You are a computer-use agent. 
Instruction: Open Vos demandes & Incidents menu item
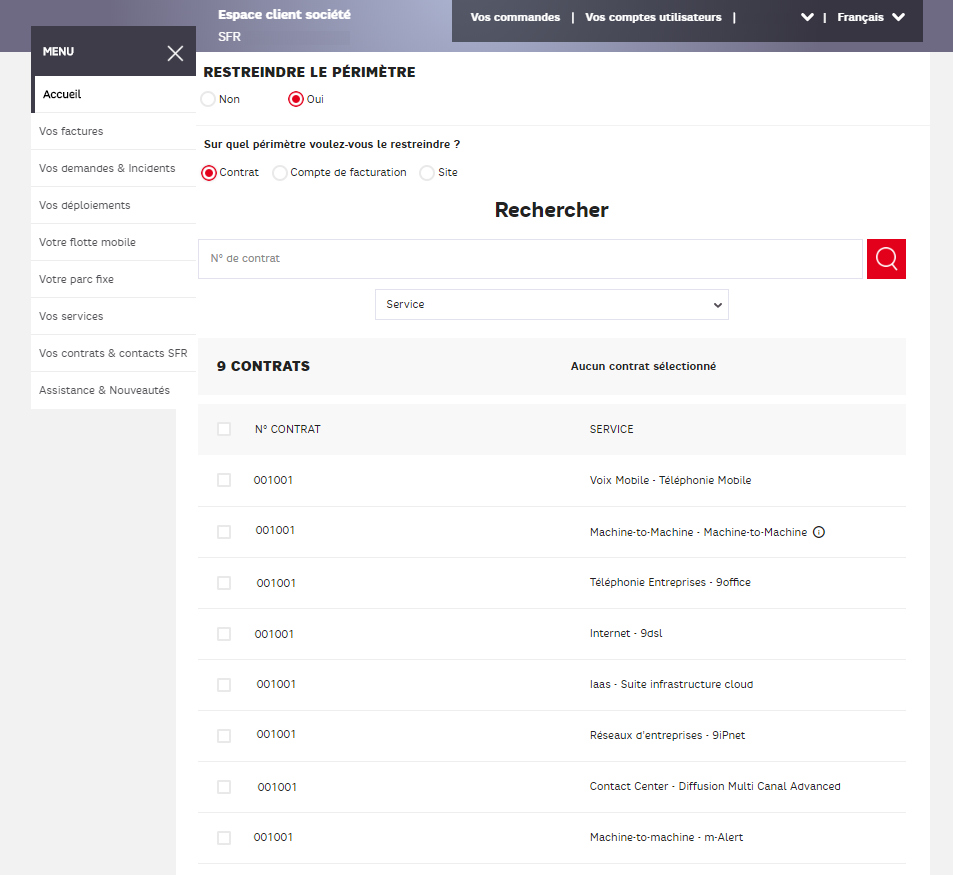click(x=113, y=168)
